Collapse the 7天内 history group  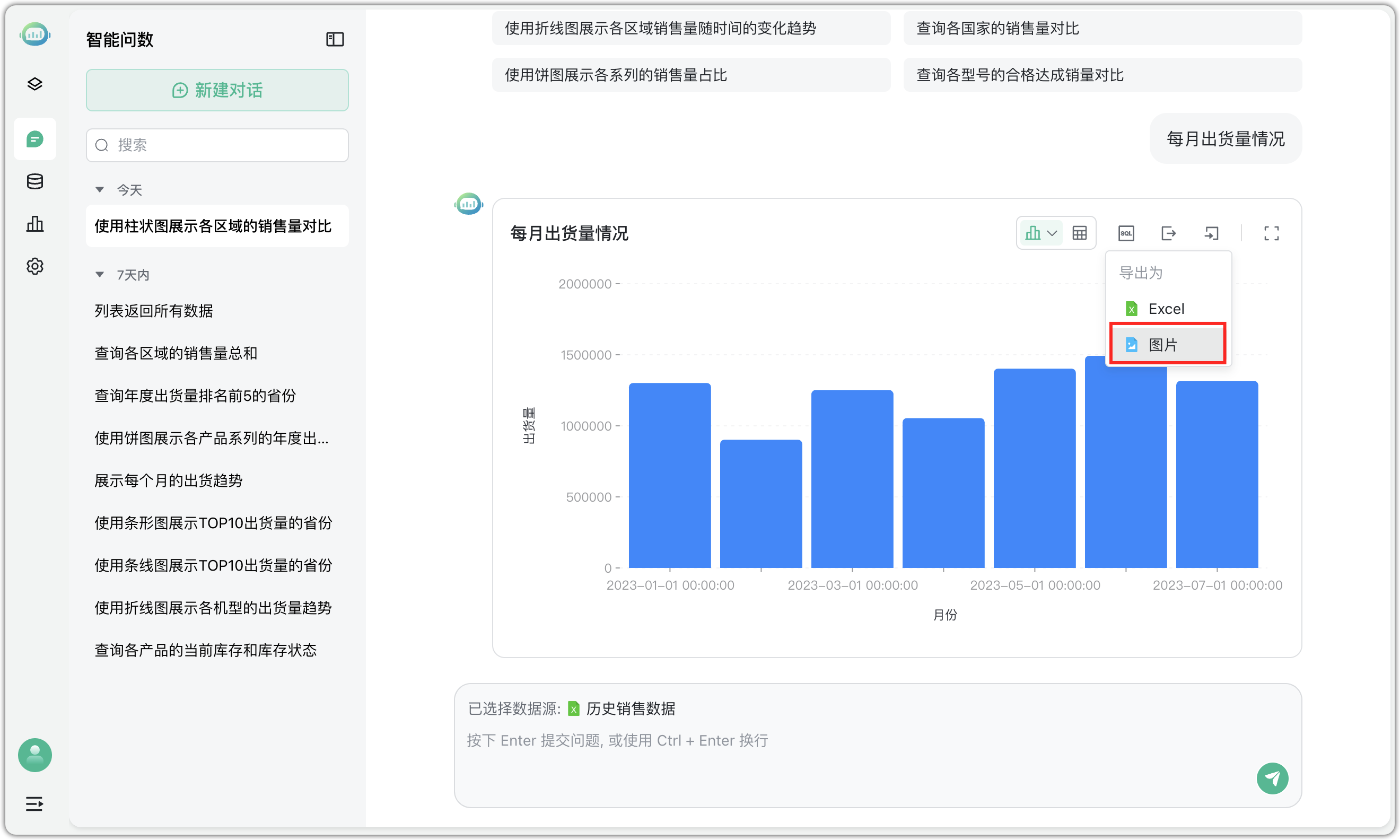click(x=100, y=274)
